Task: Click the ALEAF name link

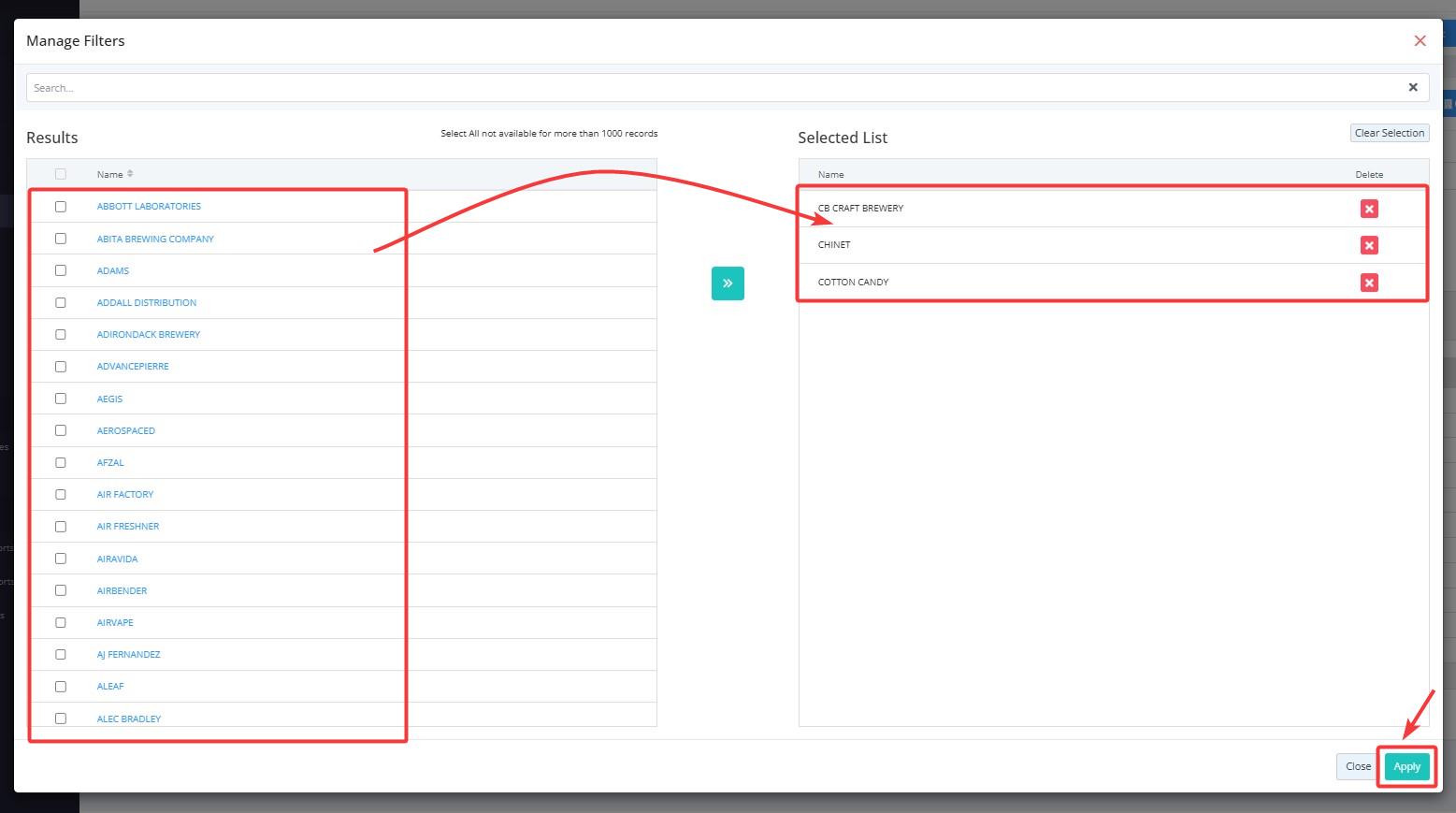Action: click(x=110, y=687)
